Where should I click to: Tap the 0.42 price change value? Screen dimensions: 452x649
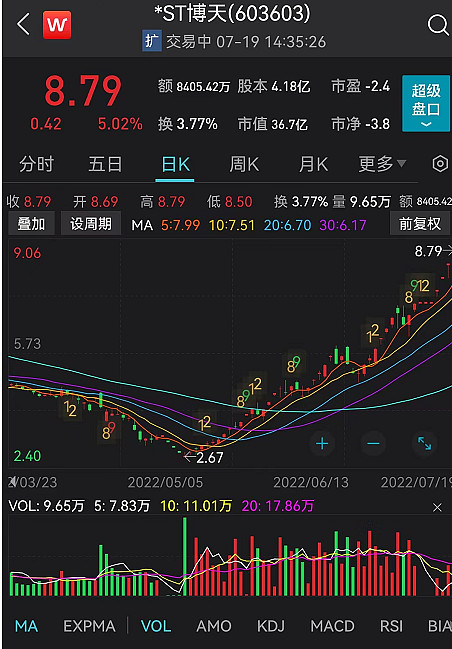(x=46, y=124)
